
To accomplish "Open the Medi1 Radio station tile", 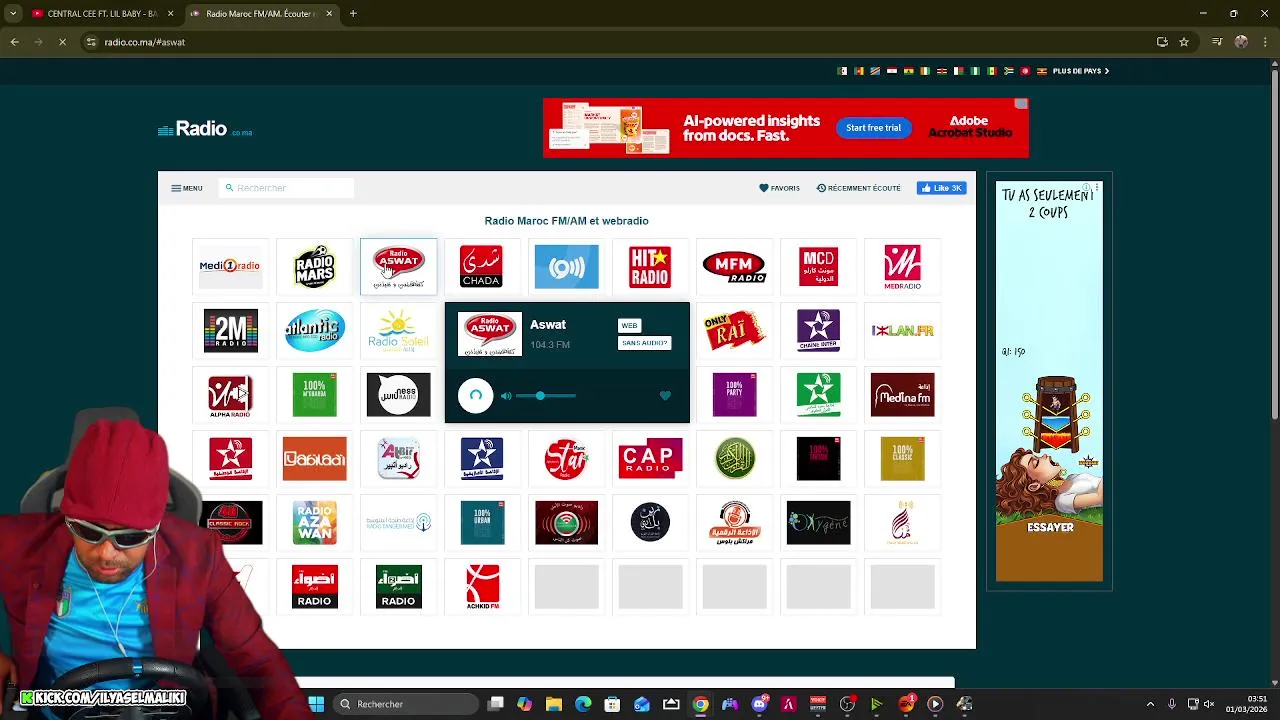I will [230, 267].
